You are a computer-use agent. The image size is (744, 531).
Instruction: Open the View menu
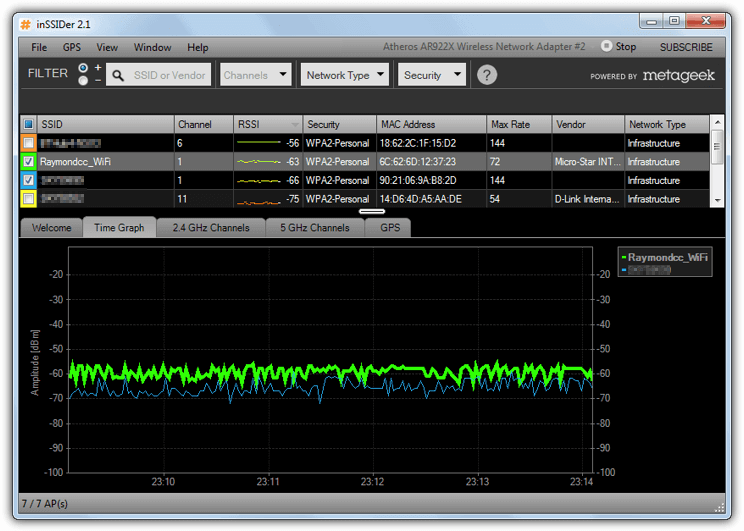(107, 47)
